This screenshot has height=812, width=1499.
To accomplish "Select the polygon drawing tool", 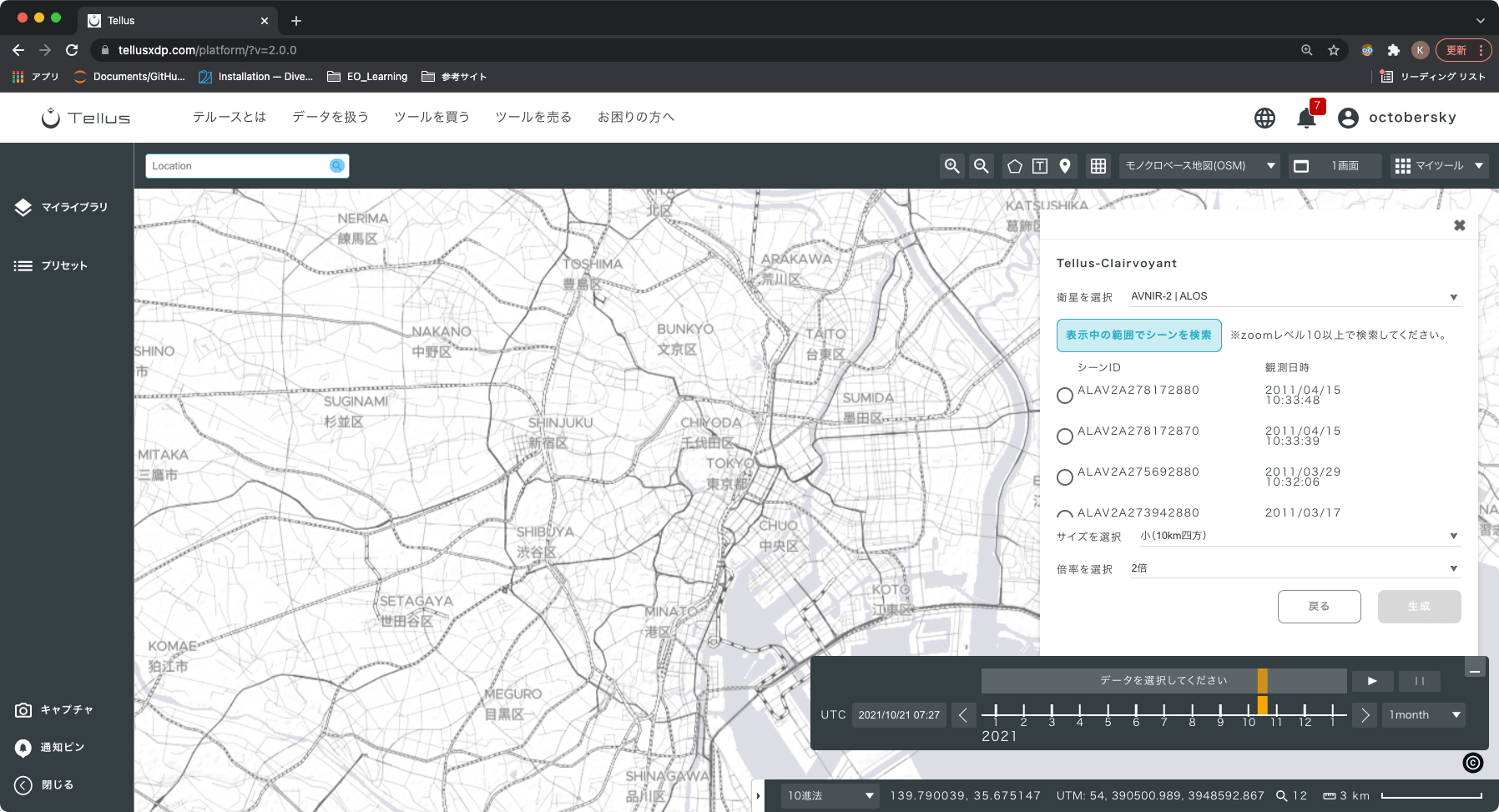I will (1015, 166).
